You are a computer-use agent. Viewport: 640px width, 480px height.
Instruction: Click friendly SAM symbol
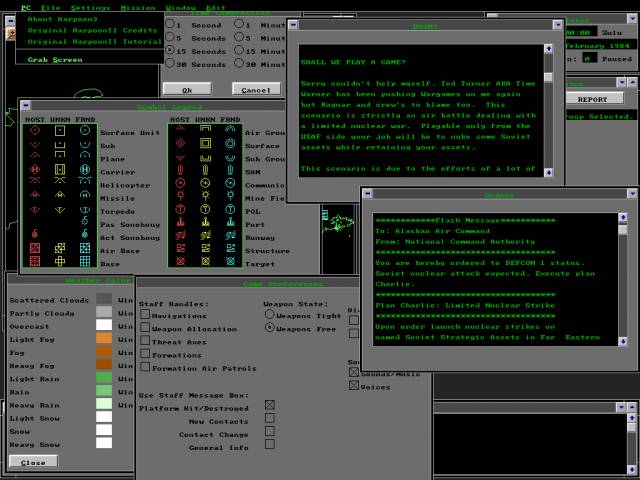pos(230,170)
